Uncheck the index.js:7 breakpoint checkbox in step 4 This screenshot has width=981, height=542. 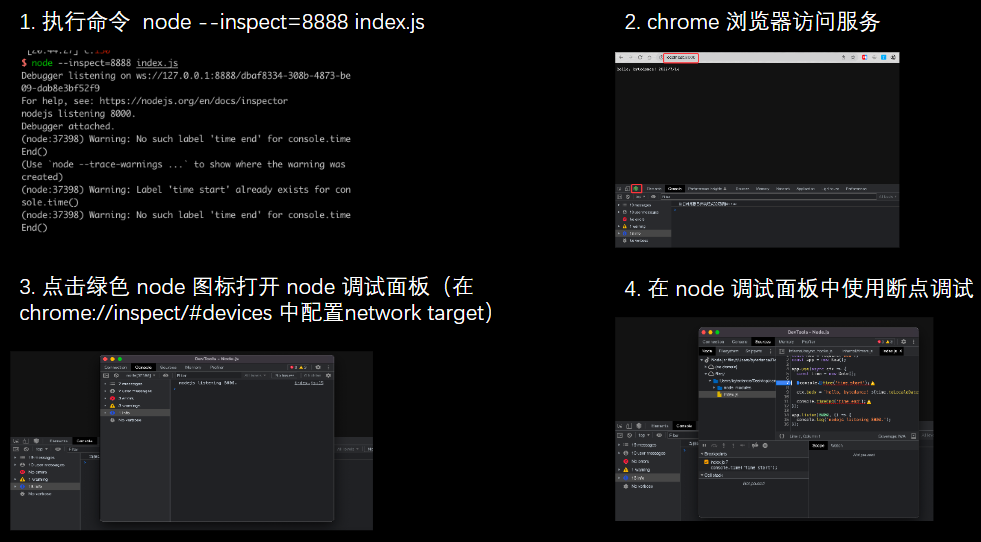(x=706, y=462)
